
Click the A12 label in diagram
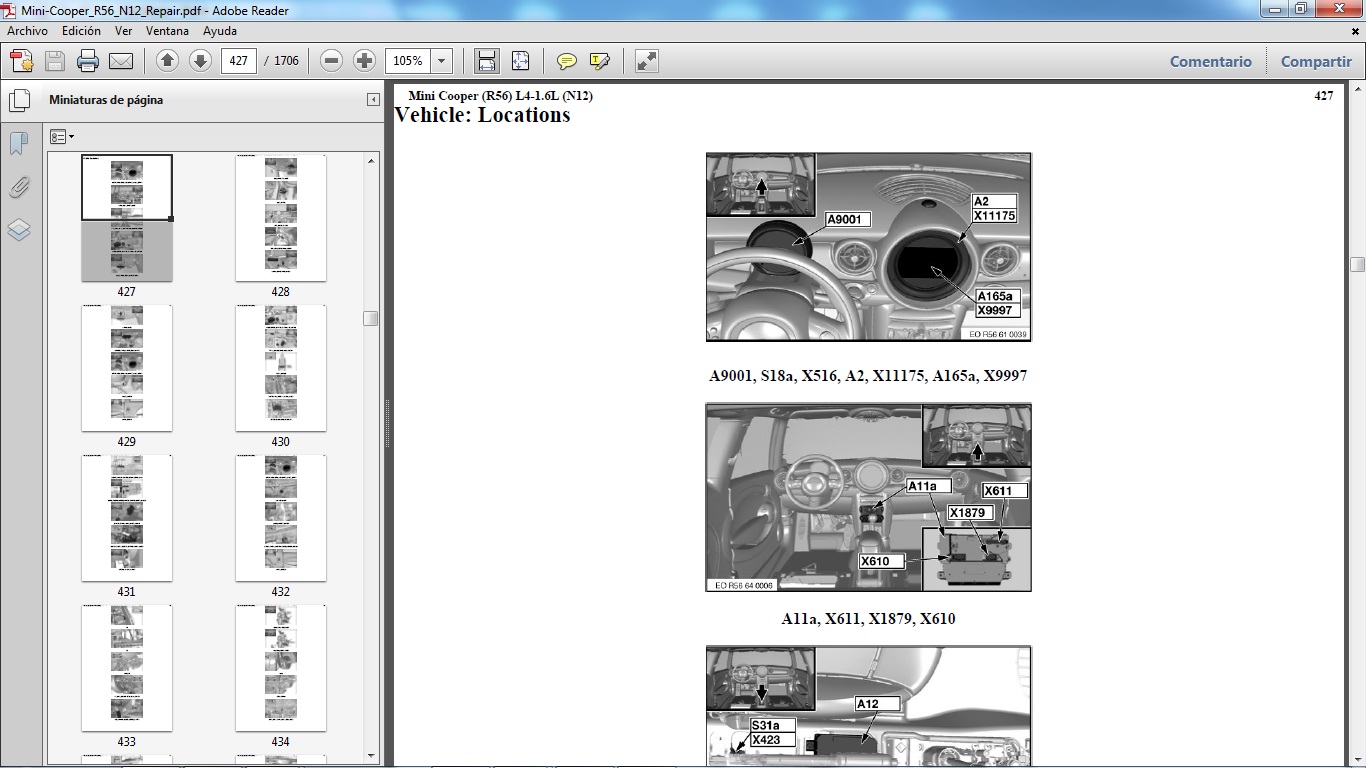pos(877,704)
